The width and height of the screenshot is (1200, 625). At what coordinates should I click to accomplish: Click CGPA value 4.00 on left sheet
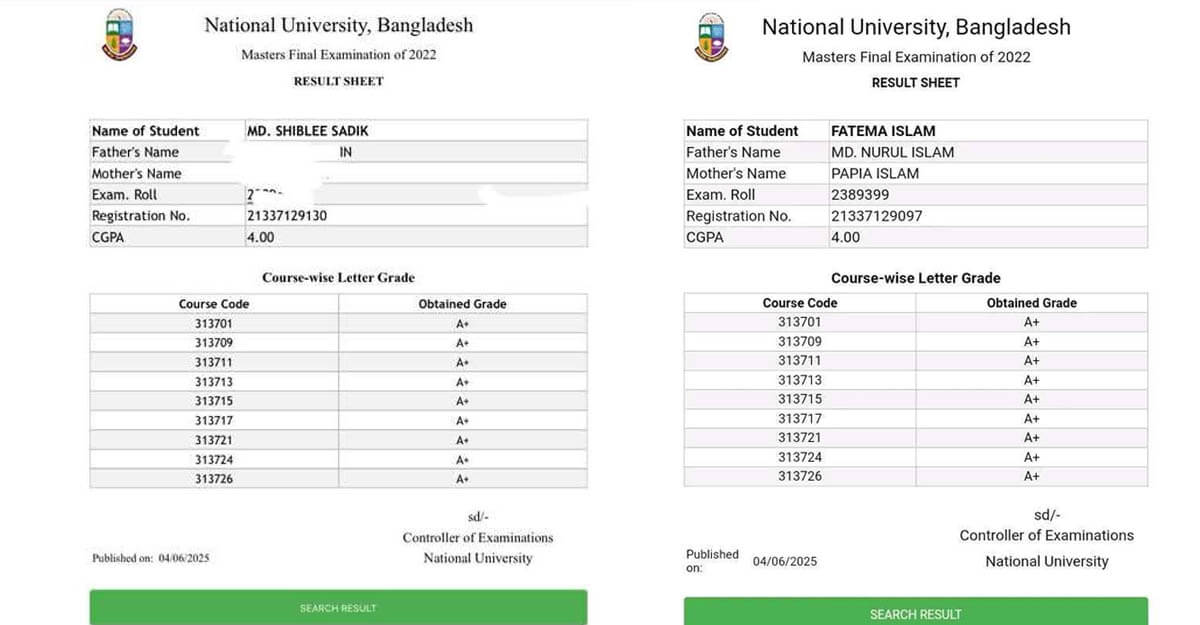[x=260, y=237]
